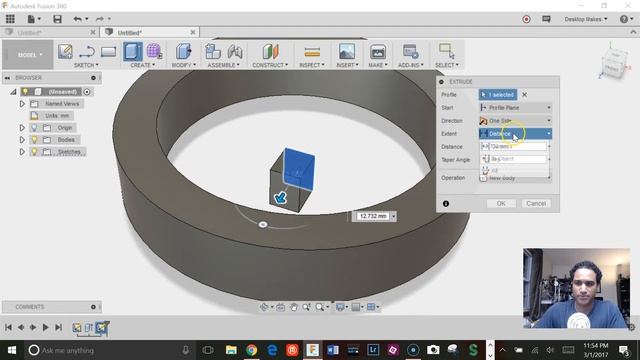This screenshot has width=640, height=360.
Task: Toggle visibility bulb of Bodies folder
Action: (34, 140)
